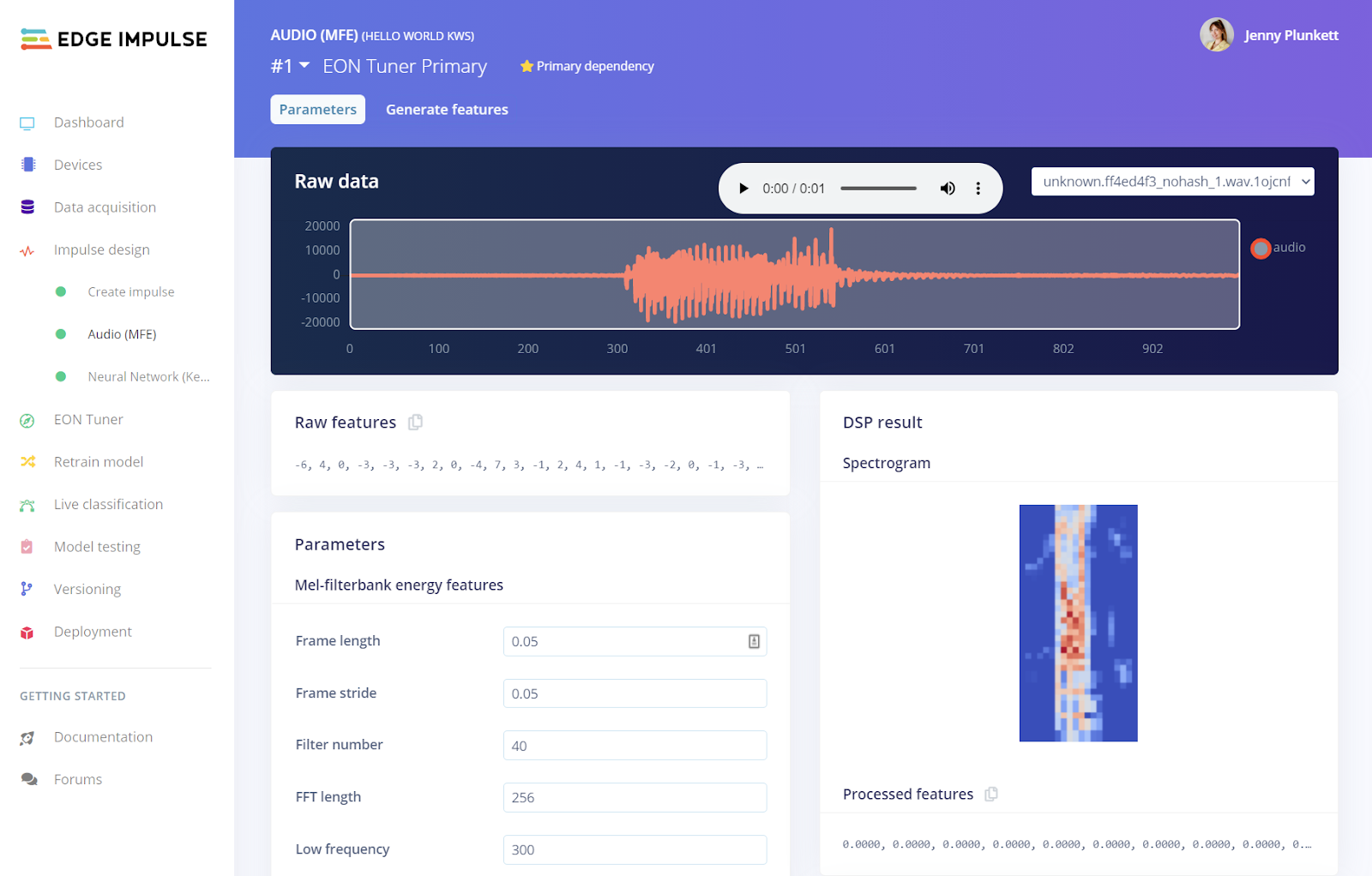This screenshot has width=1372, height=876.
Task: Open Model testing page
Action: 97,547
